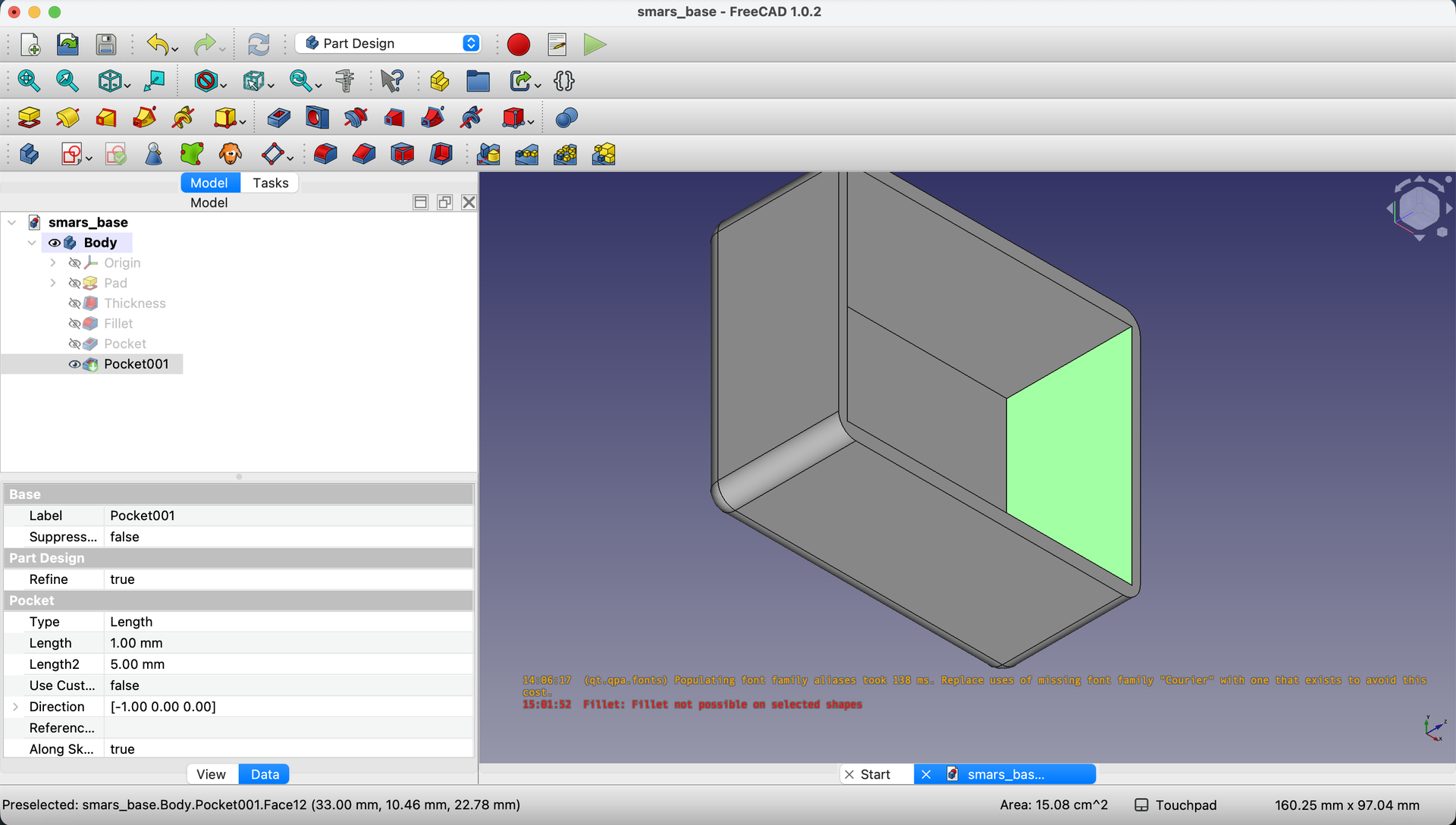
Task: Select the Fillet tool icon
Action: [325, 154]
